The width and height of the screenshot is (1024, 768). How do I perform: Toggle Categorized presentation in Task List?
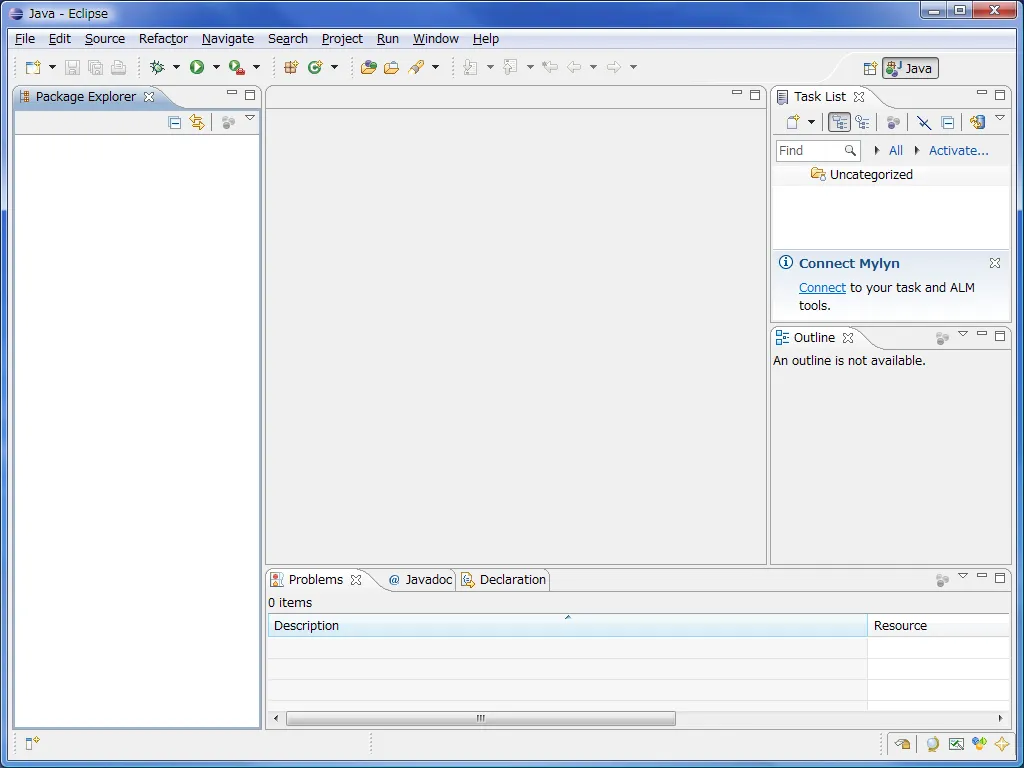click(839, 122)
